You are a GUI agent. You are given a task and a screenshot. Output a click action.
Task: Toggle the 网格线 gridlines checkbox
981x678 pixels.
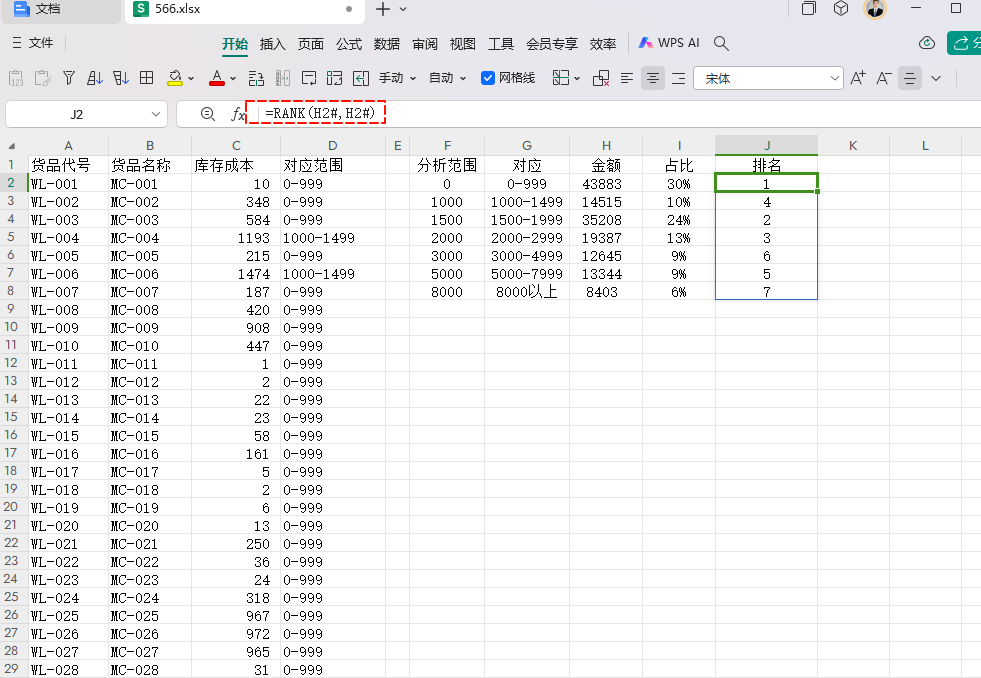488,78
